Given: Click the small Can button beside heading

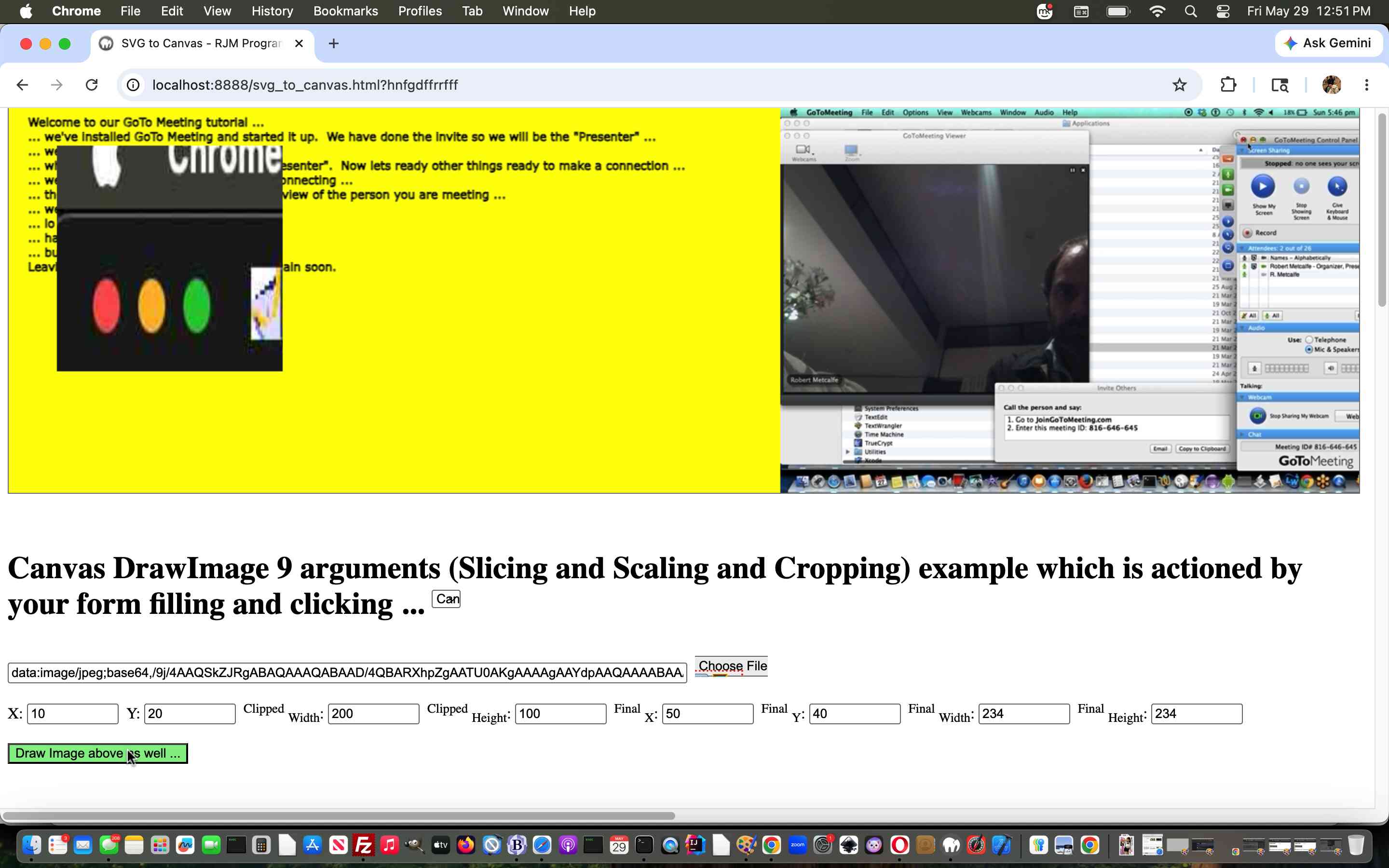Looking at the screenshot, I should coord(446,599).
